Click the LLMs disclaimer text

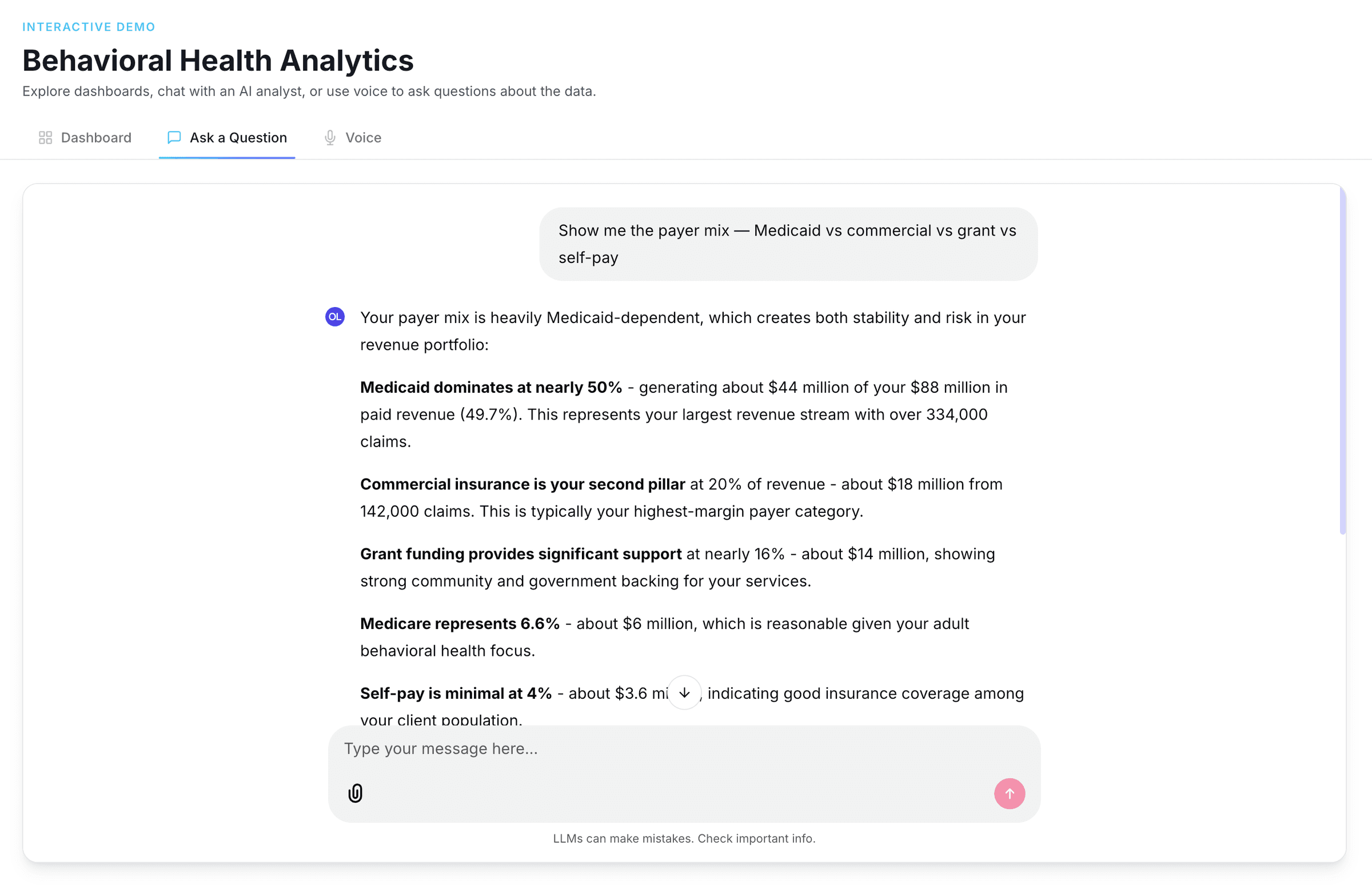684,838
